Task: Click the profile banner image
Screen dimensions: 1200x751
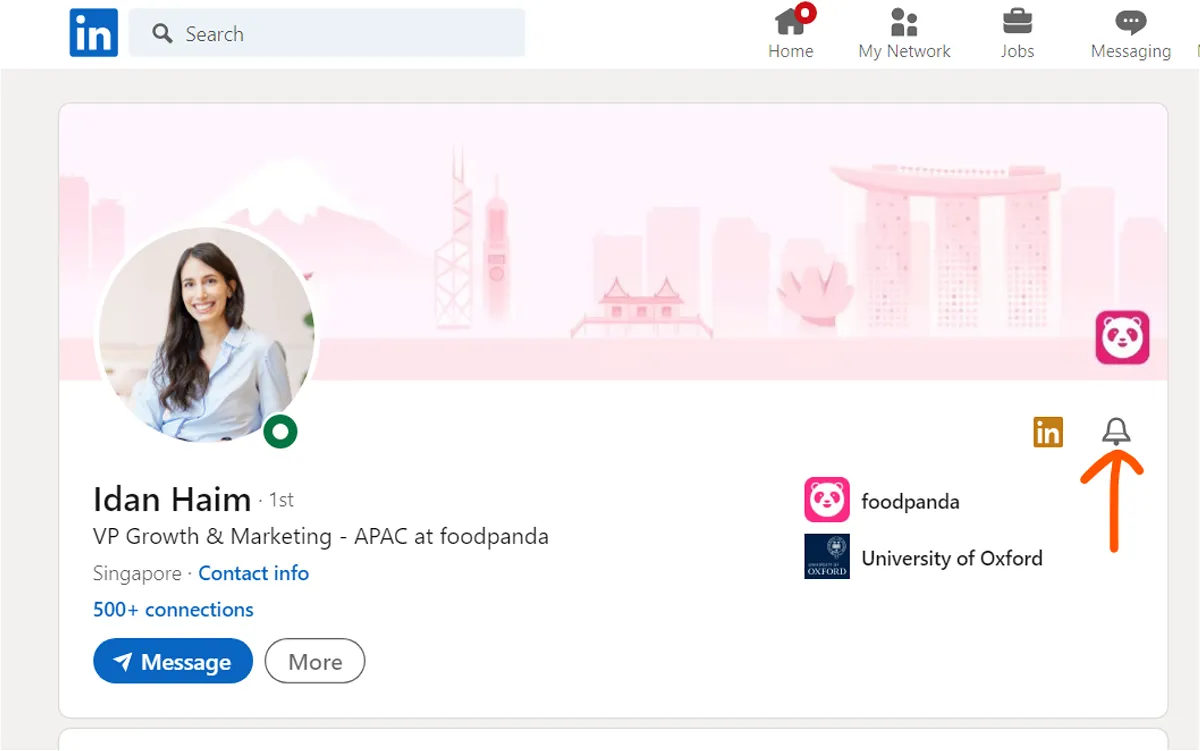Action: coord(613,242)
